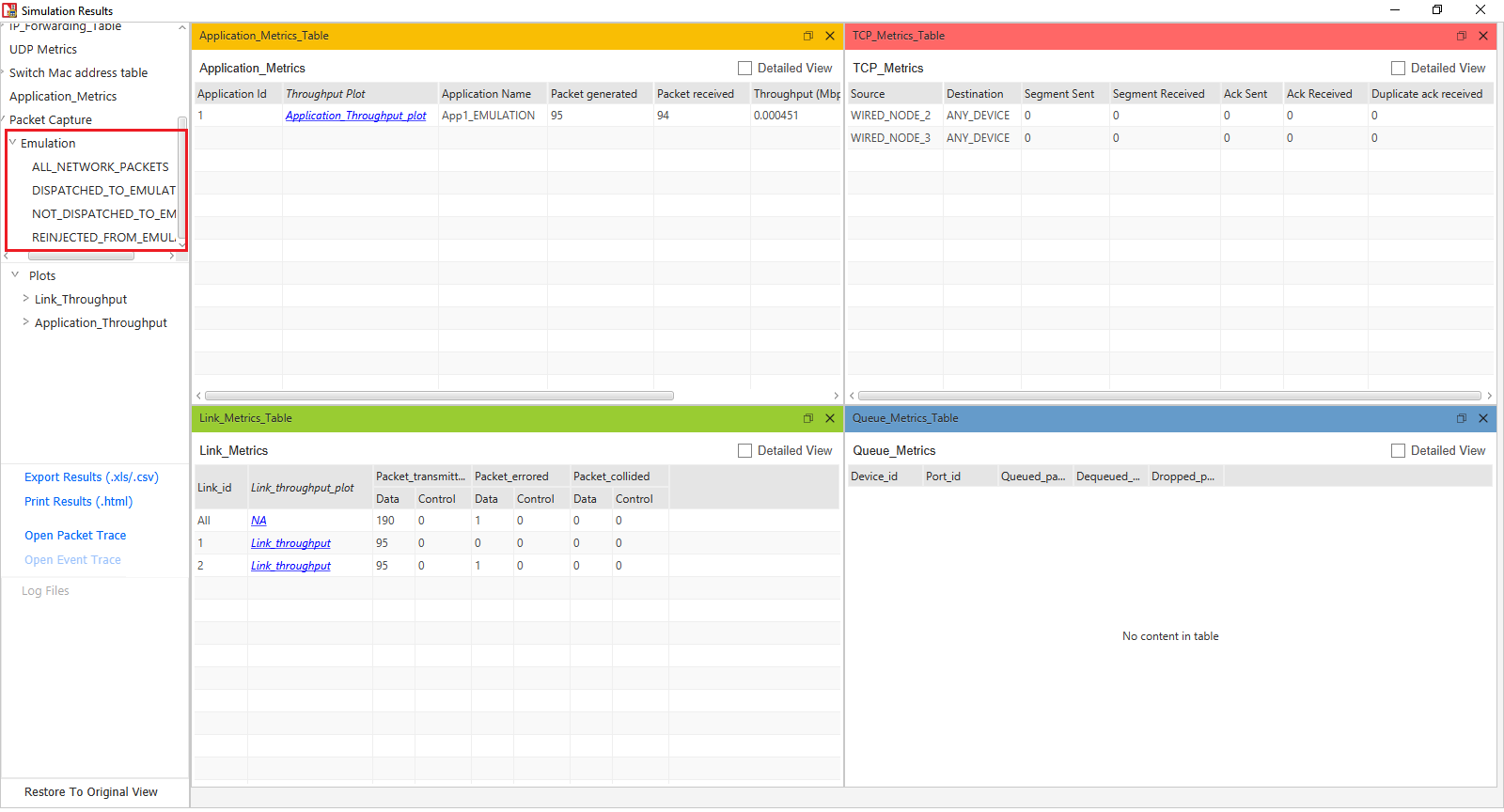
Task: Click Export Results (.xls/.csv)
Action: 91,477
